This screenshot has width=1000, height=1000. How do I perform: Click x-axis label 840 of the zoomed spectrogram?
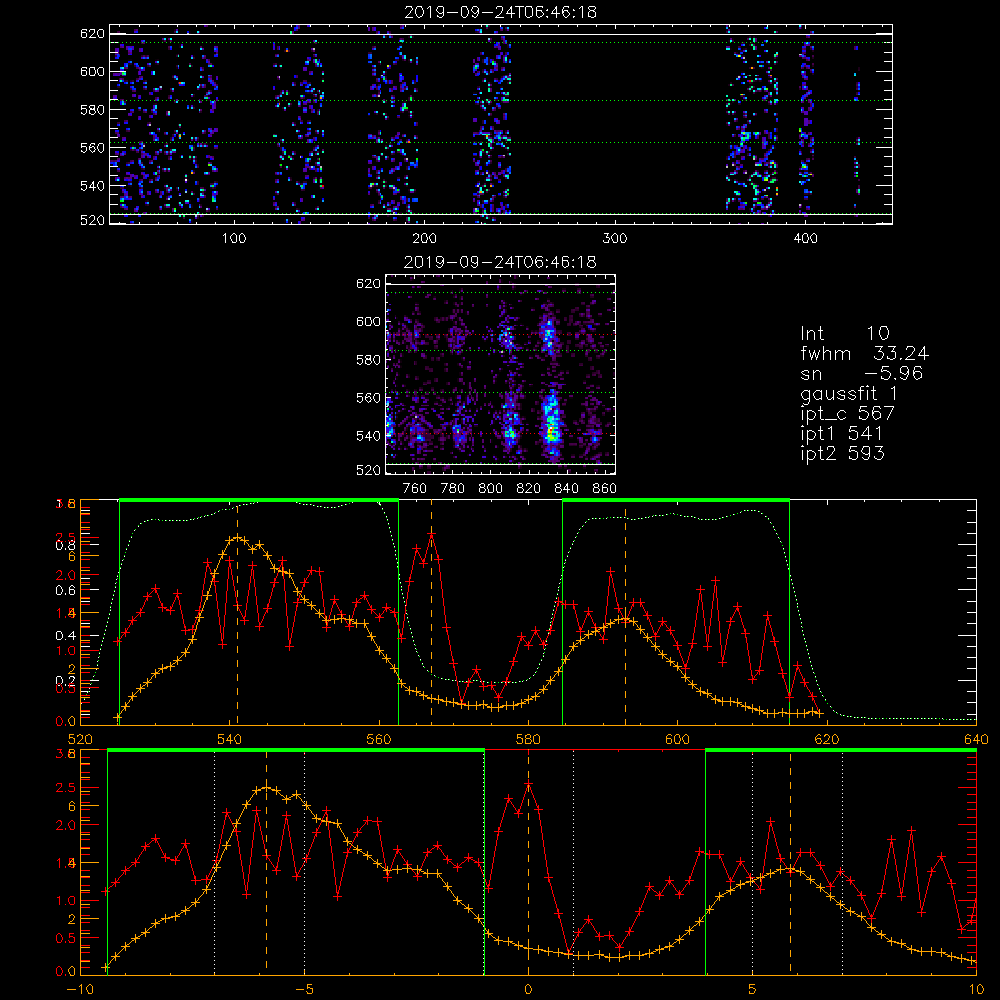coord(566,489)
